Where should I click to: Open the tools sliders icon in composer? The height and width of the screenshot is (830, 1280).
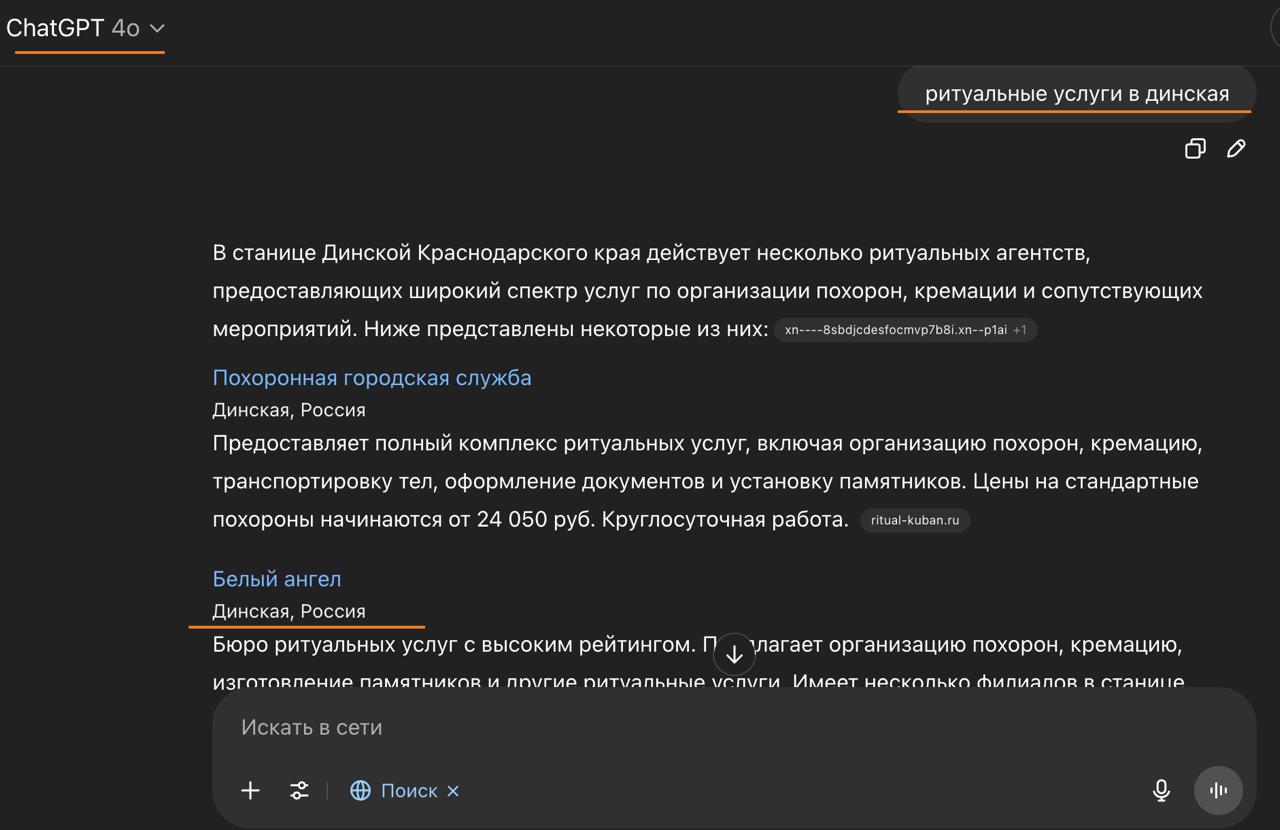tap(298, 790)
